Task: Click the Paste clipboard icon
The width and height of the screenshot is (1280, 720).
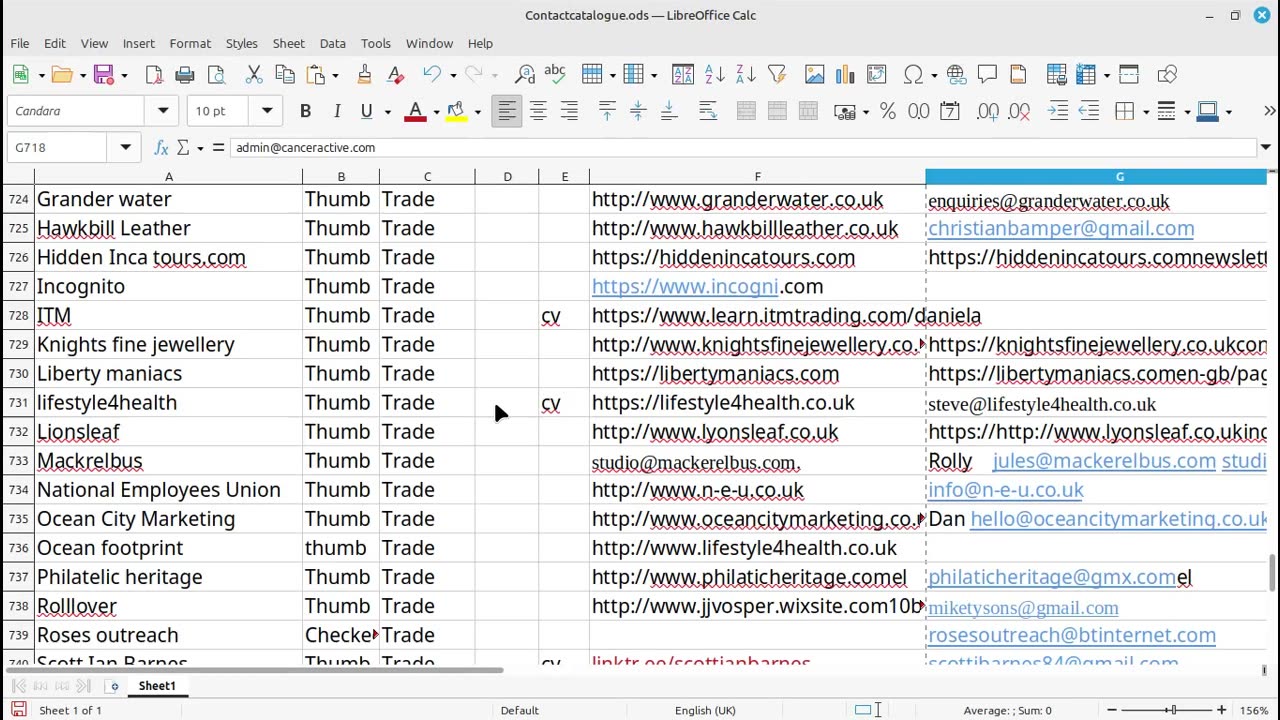Action: (x=316, y=75)
